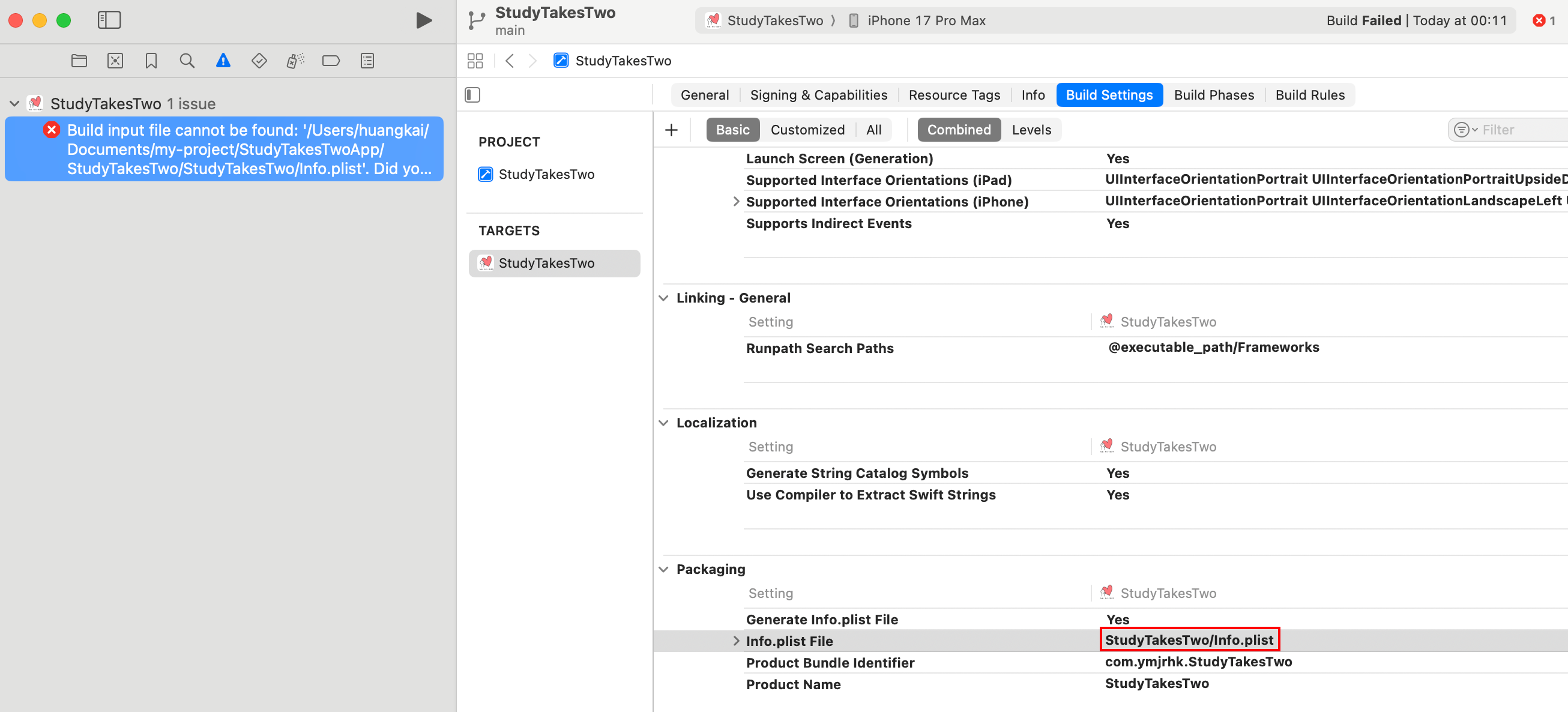Toggle the navigator sidebar visibility
This screenshot has height=712, width=1568.
(x=110, y=20)
